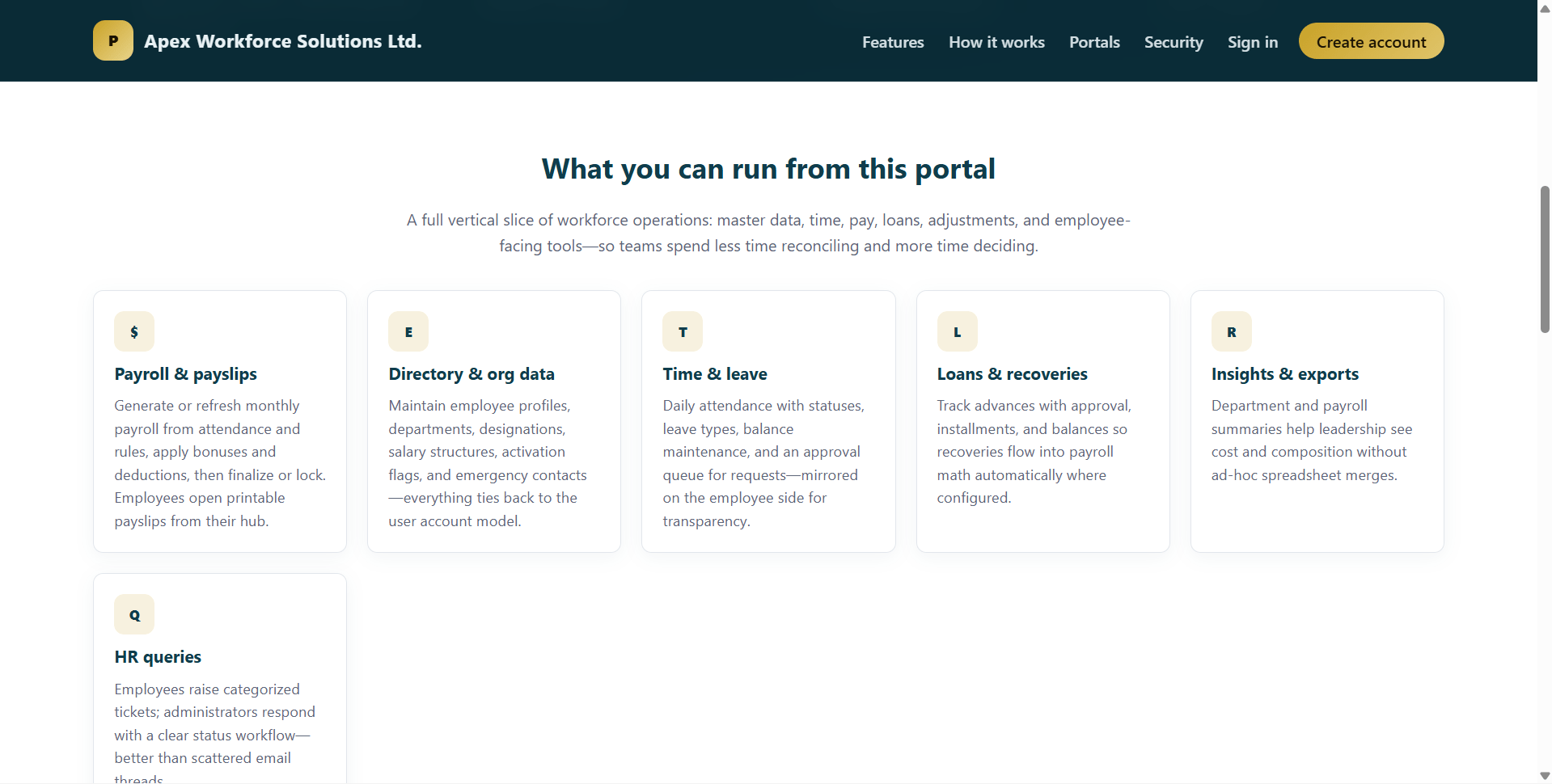Click the R Insights & exports icon
This screenshot has width=1552, height=784.
(x=1232, y=331)
